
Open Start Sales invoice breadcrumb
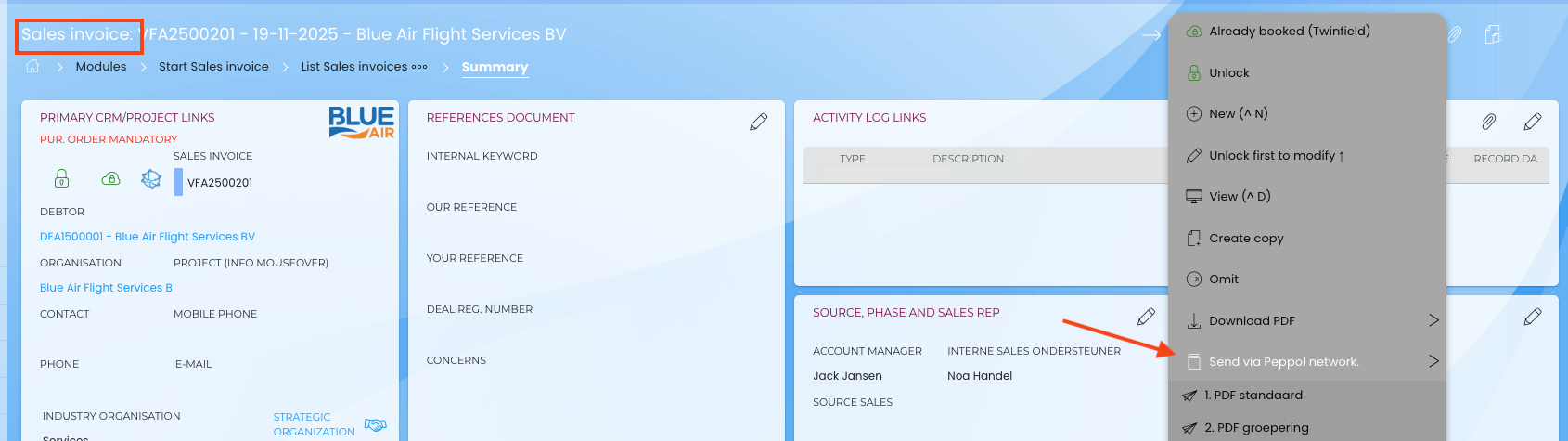point(213,67)
